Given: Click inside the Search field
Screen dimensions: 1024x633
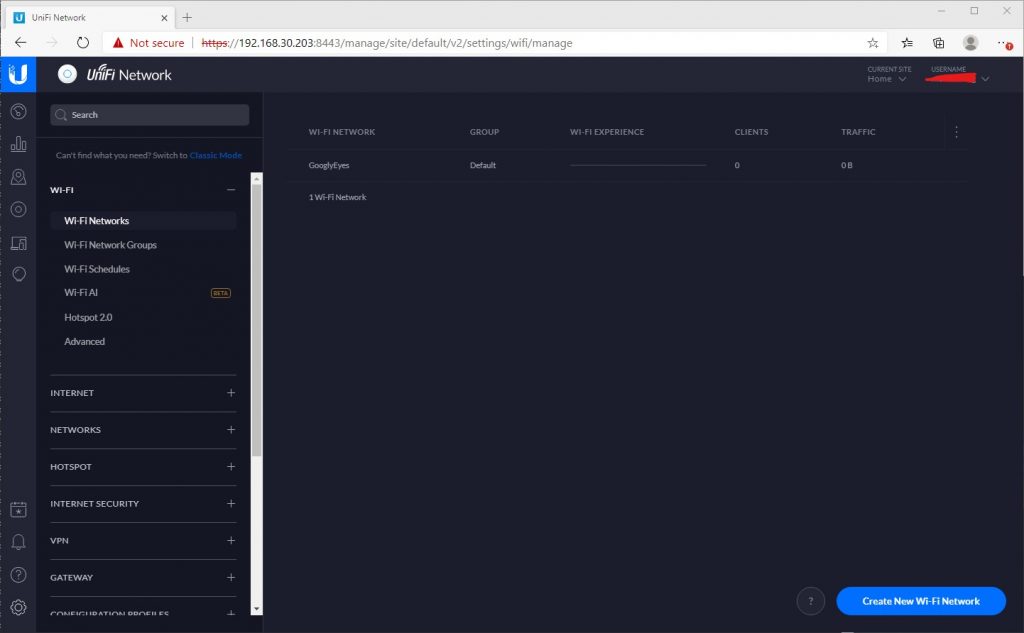Looking at the screenshot, I should (148, 114).
